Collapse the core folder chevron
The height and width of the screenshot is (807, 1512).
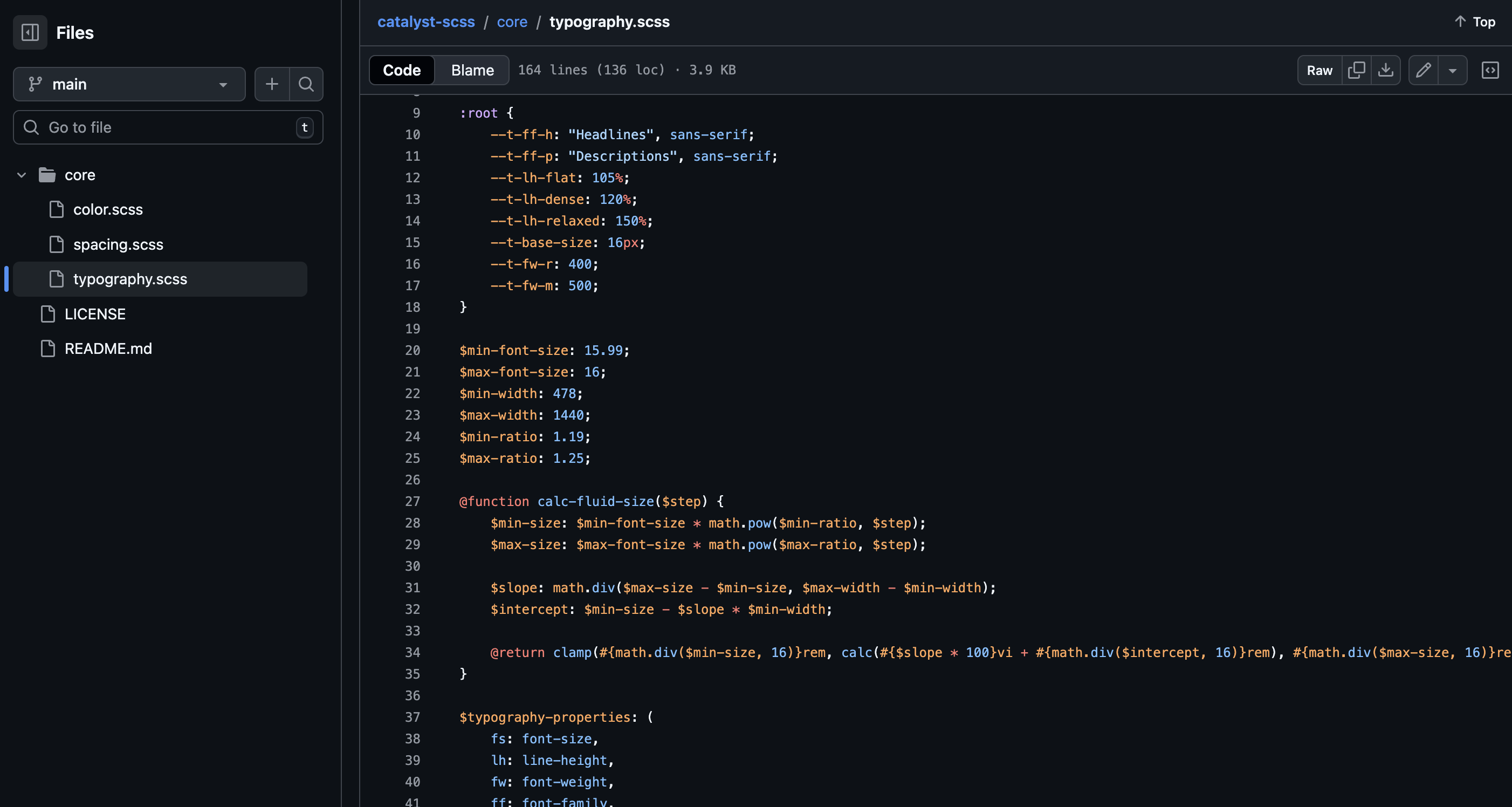tap(22, 175)
